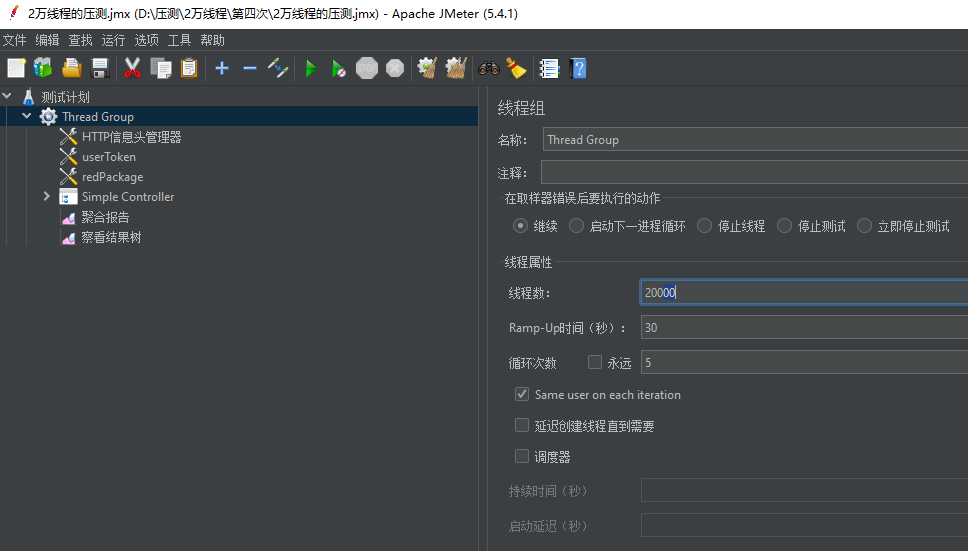This screenshot has width=968, height=551.
Task: Click the 持续时间（秒）field
Action: click(x=804, y=491)
